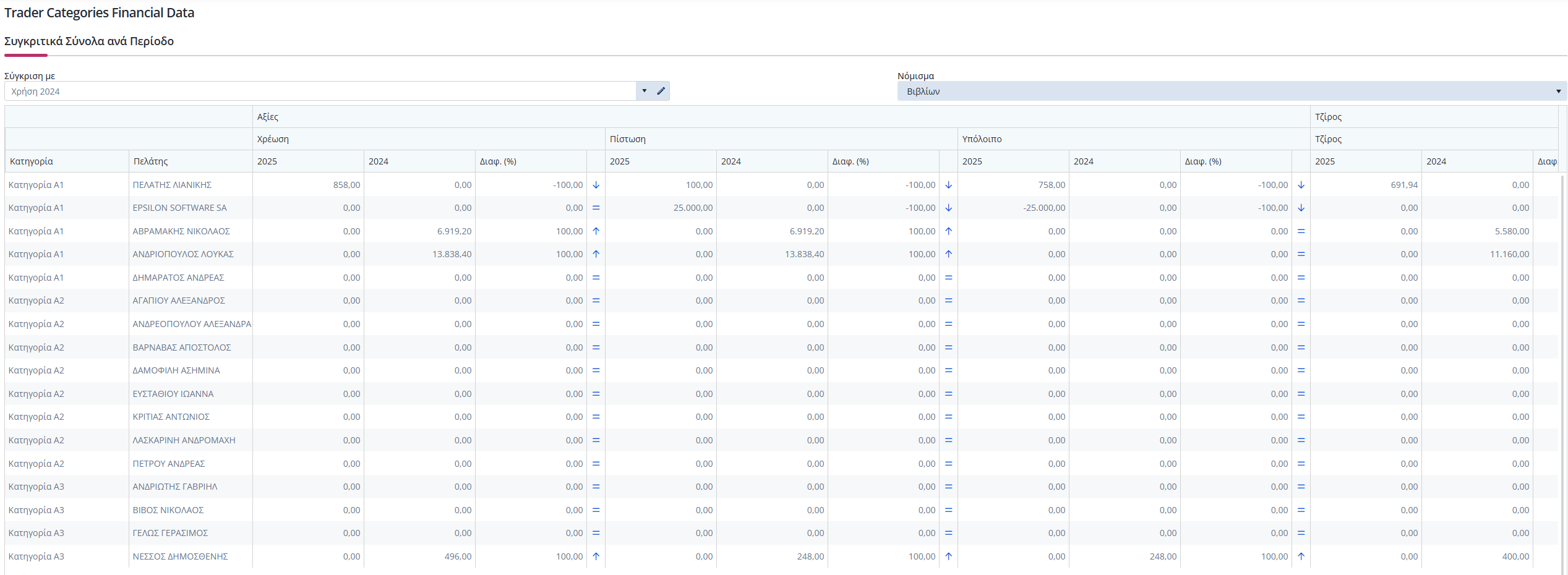Click Υπόλοιπο down arrow for EPSILON SOFTWARE SA

[1301, 208]
